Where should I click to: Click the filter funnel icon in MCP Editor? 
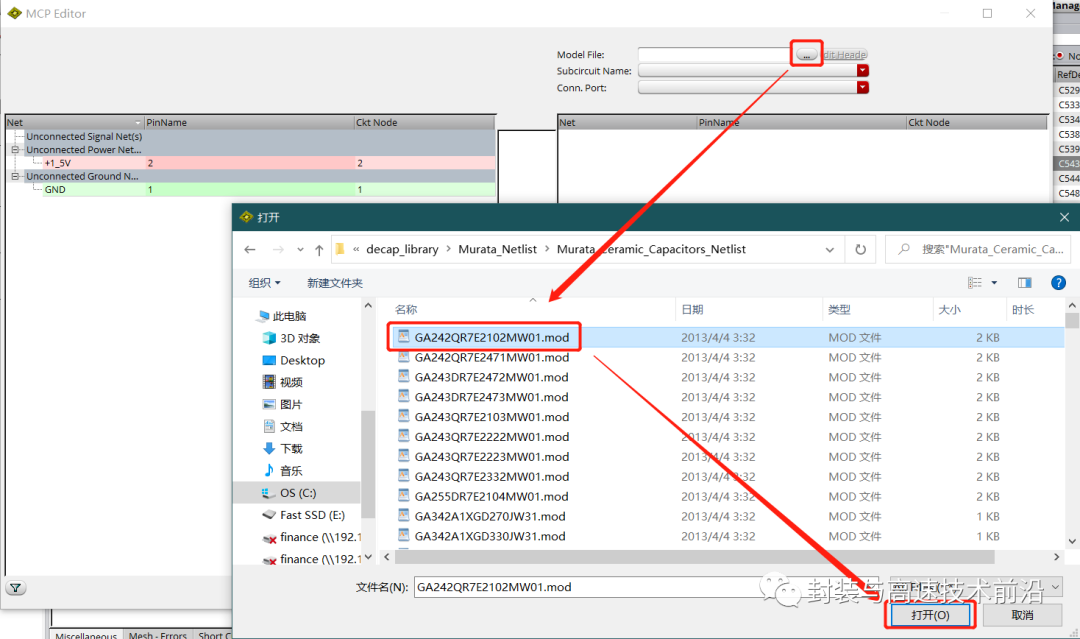tap(15, 587)
